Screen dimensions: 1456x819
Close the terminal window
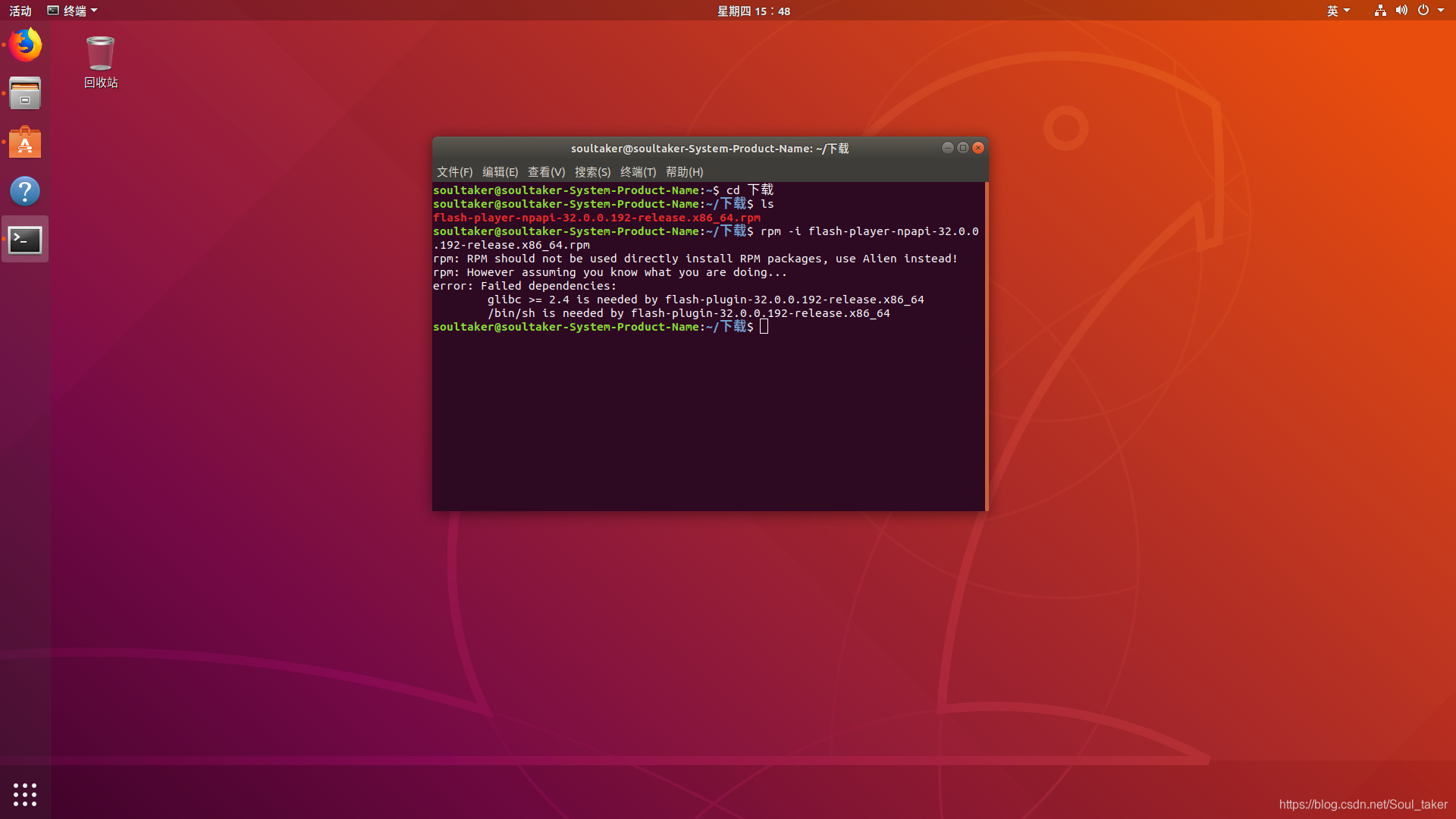click(978, 148)
